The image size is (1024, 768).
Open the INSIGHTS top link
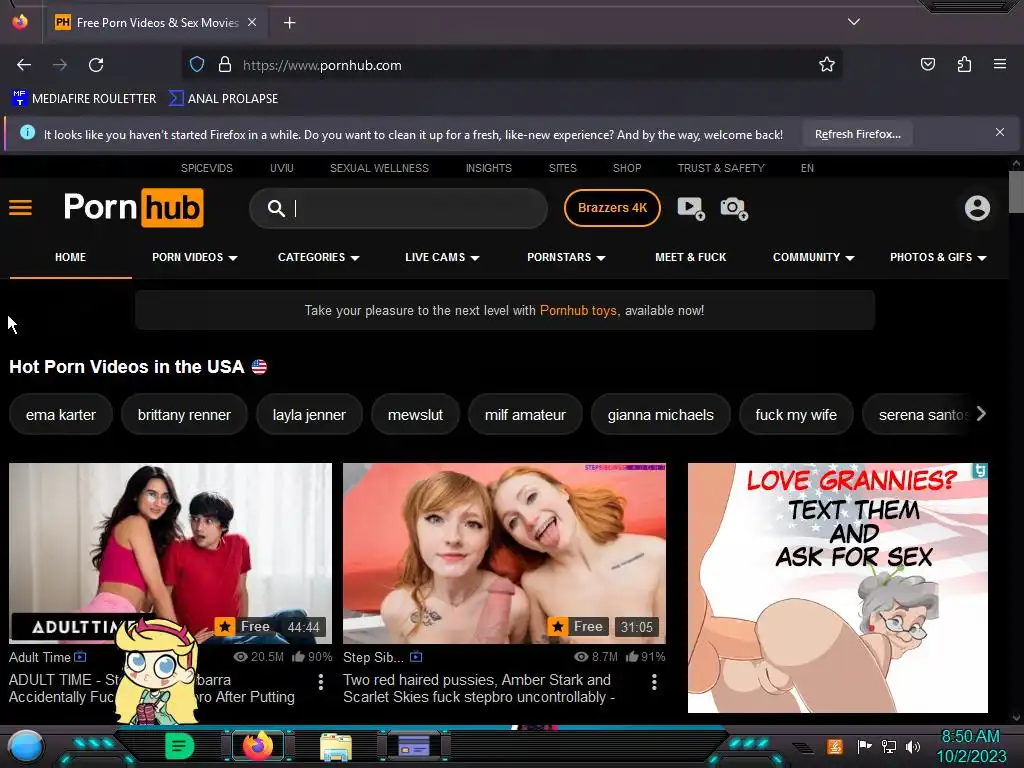[488, 168]
